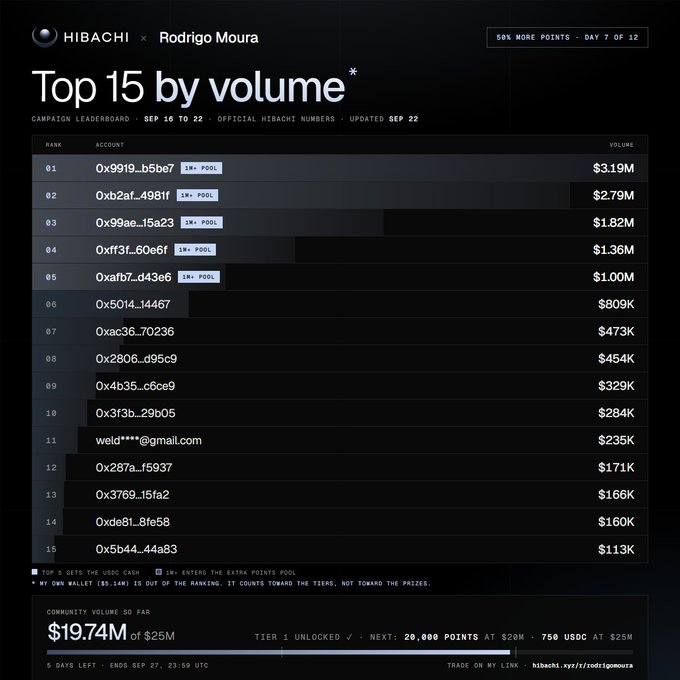Image resolution: width=680 pixels, height=680 pixels.
Task: Select account 0x2806...d95c9
Action: (x=136, y=359)
